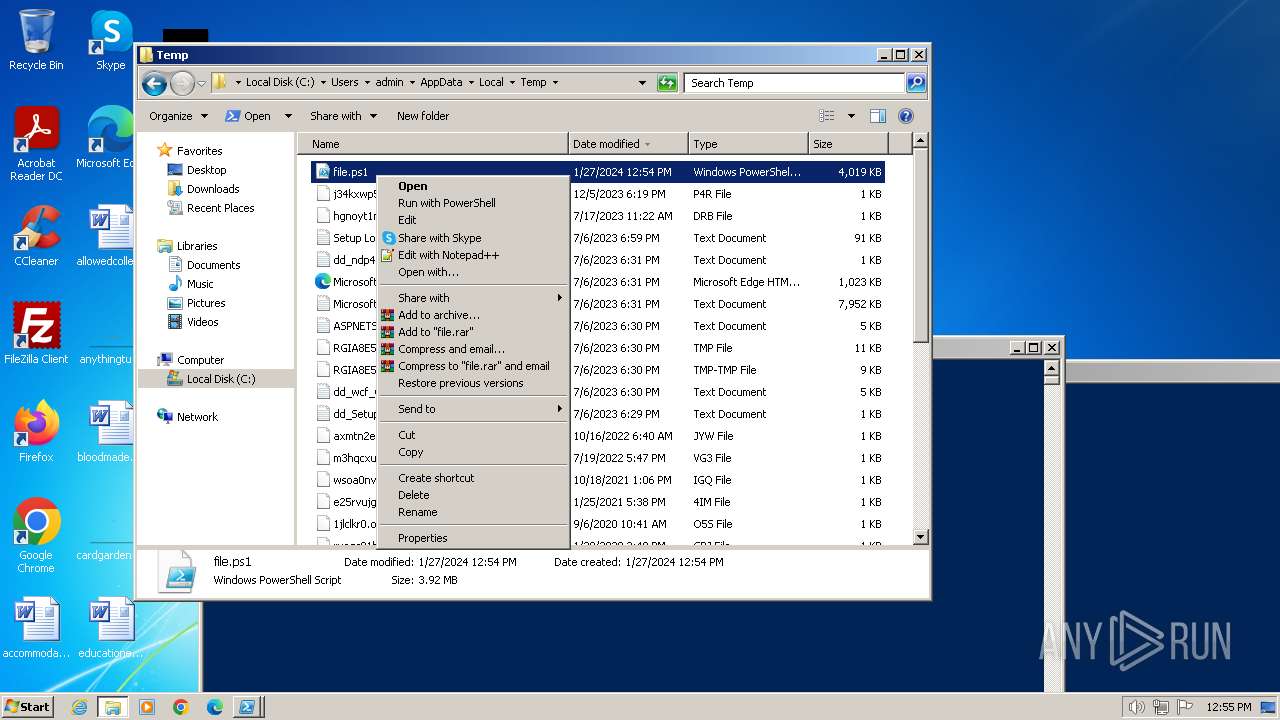Change view using the views icon

click(827, 116)
